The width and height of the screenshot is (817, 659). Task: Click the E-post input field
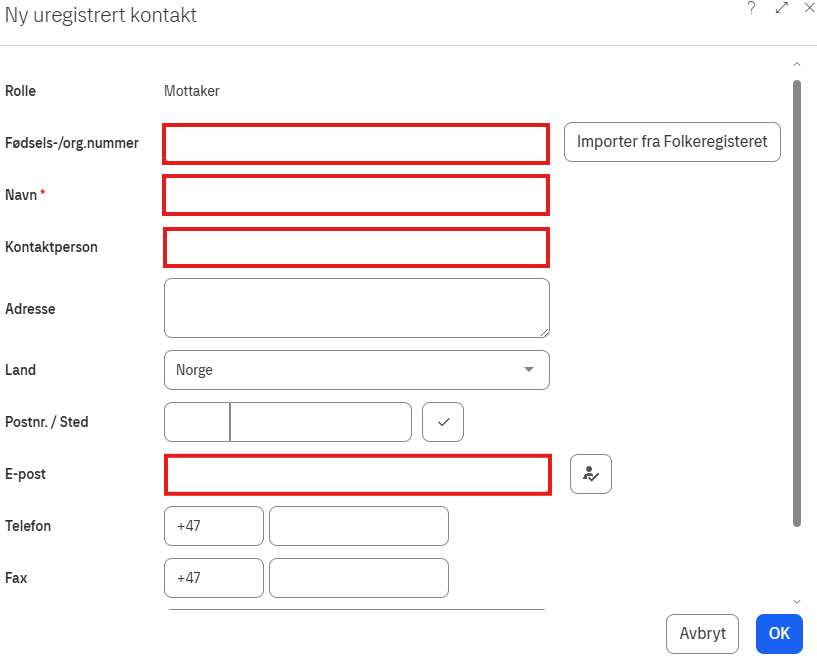[357, 474]
